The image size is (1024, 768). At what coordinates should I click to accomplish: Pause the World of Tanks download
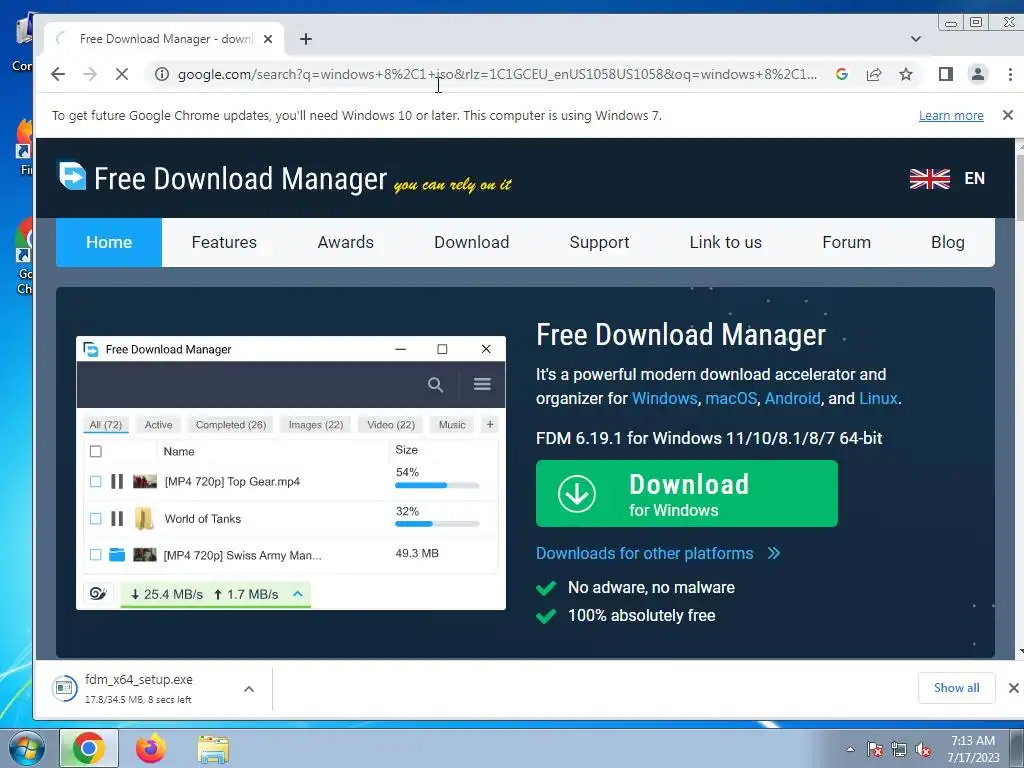pyautogui.click(x=117, y=519)
